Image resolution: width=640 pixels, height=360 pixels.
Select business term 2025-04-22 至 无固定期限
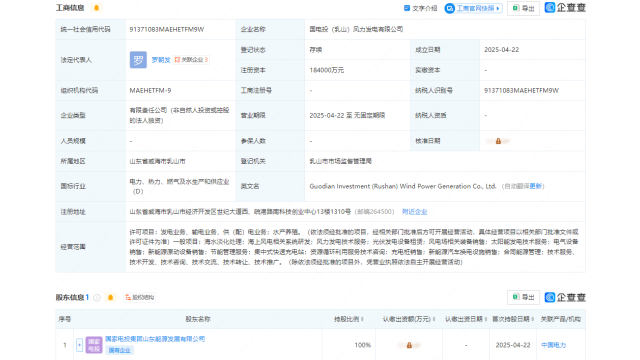point(347,116)
